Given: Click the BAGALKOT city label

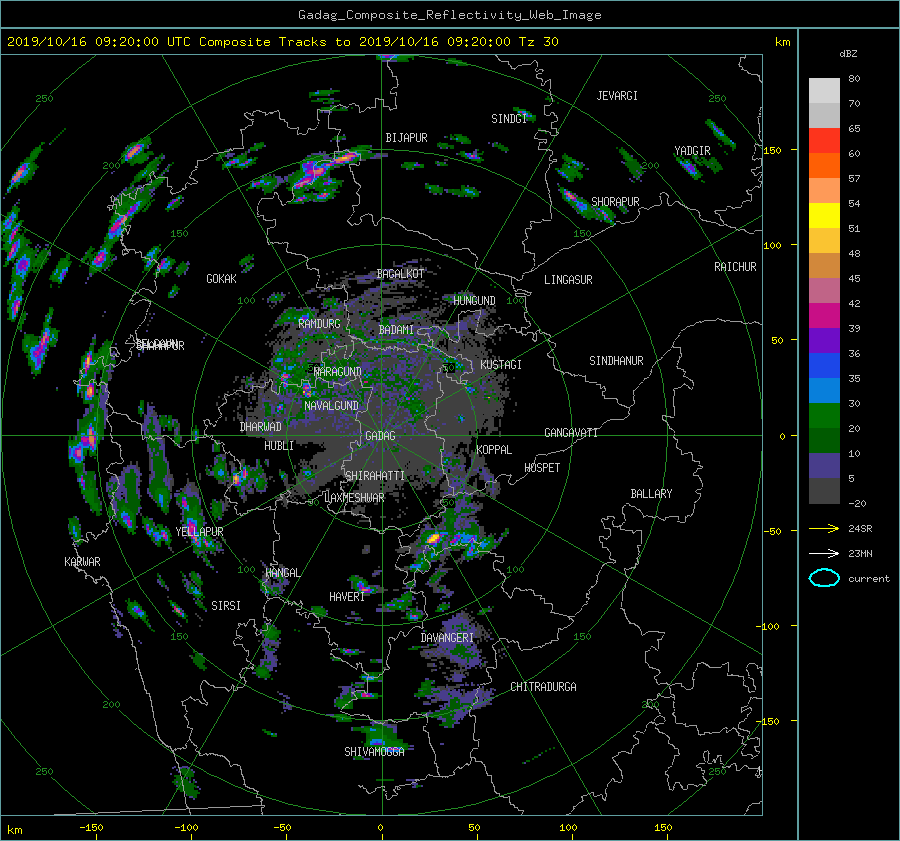Looking at the screenshot, I should click(x=400, y=274).
